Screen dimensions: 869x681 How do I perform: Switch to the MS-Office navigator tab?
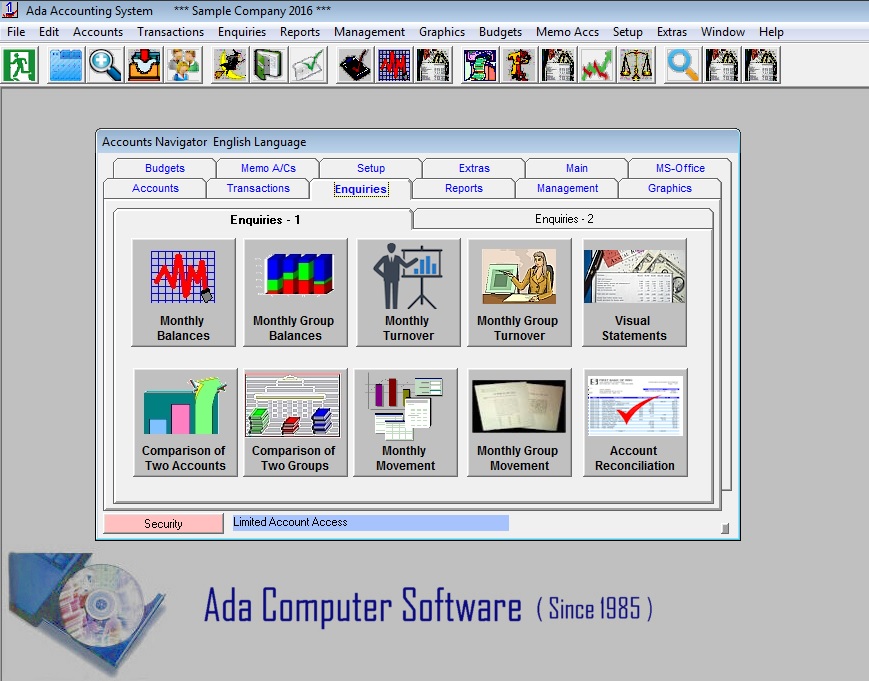680,168
